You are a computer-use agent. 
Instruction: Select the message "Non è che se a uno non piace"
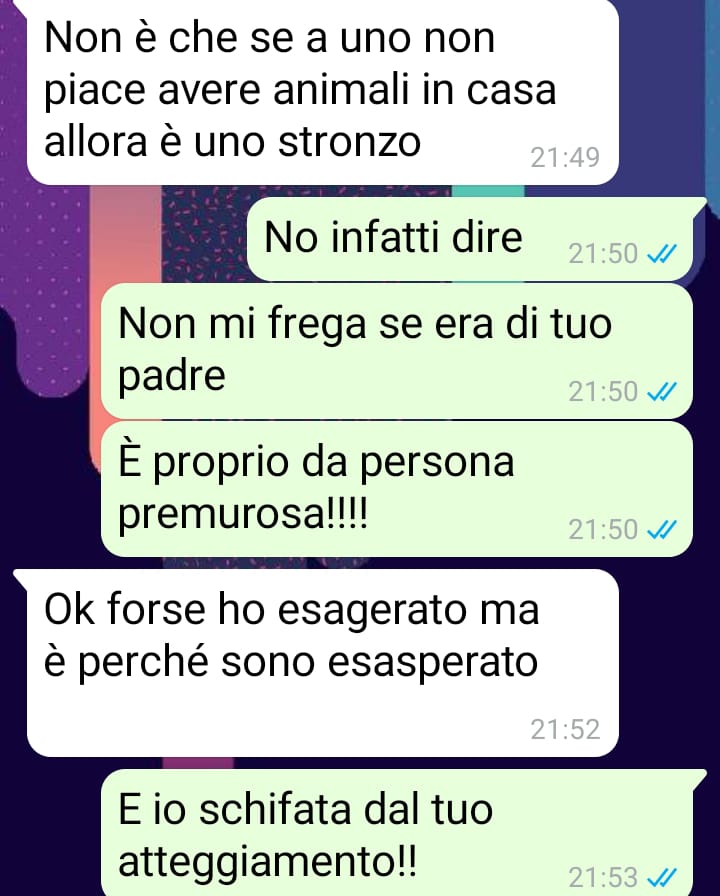coord(323,93)
